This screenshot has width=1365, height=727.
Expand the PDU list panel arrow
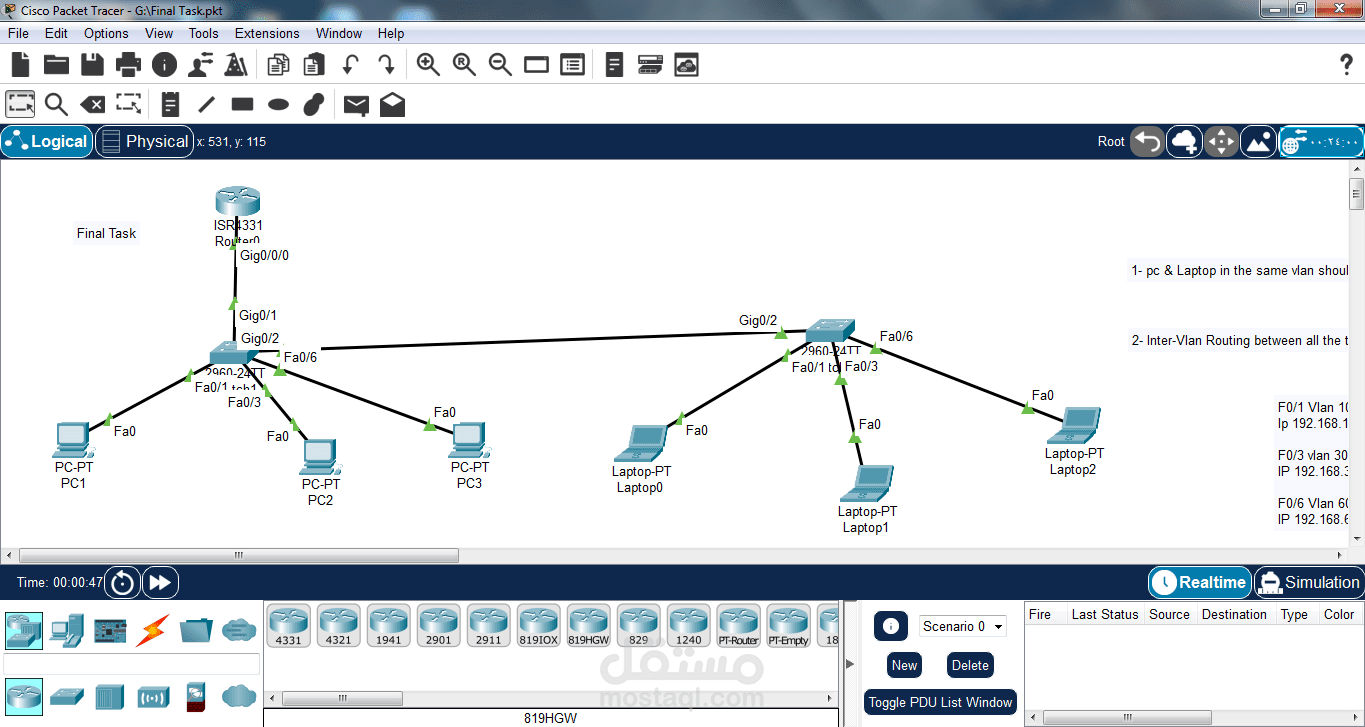(x=851, y=663)
